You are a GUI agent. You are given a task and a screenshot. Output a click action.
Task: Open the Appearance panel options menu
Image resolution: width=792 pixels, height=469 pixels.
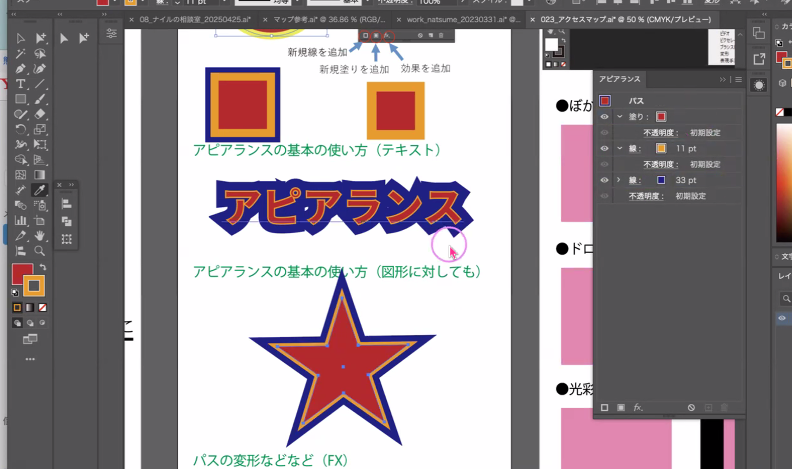point(737,79)
